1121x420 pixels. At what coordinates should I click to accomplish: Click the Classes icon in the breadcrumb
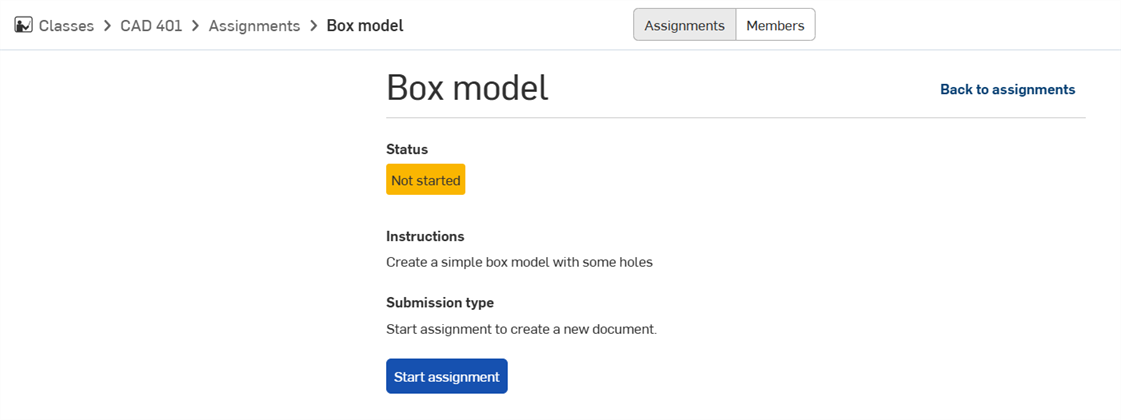(x=23, y=25)
